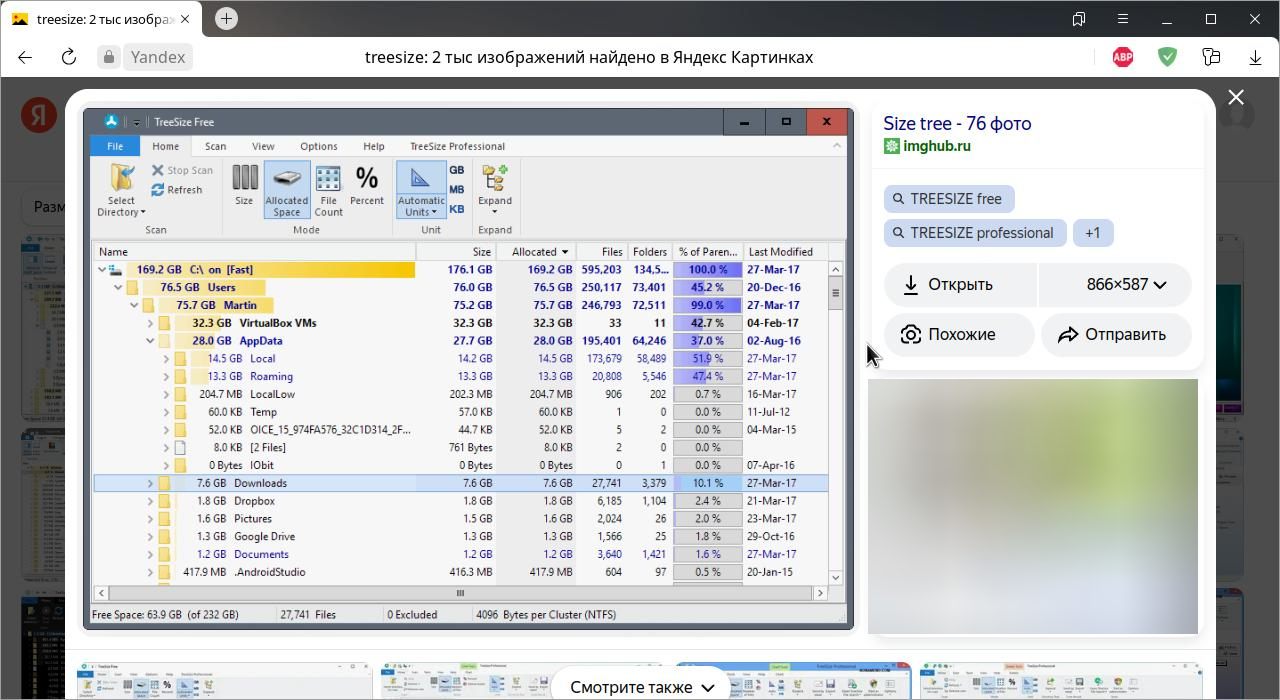In TreeSize image, click Select Directory icon

pyautogui.click(x=122, y=190)
